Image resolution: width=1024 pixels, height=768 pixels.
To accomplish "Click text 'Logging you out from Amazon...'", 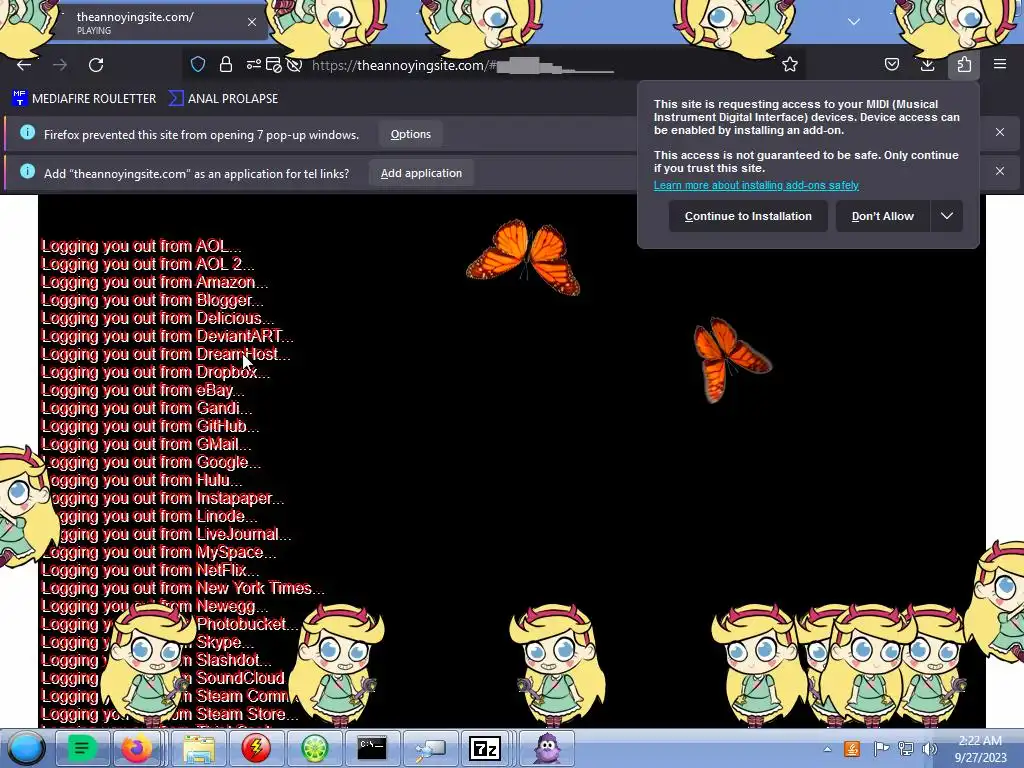I will (x=155, y=282).
